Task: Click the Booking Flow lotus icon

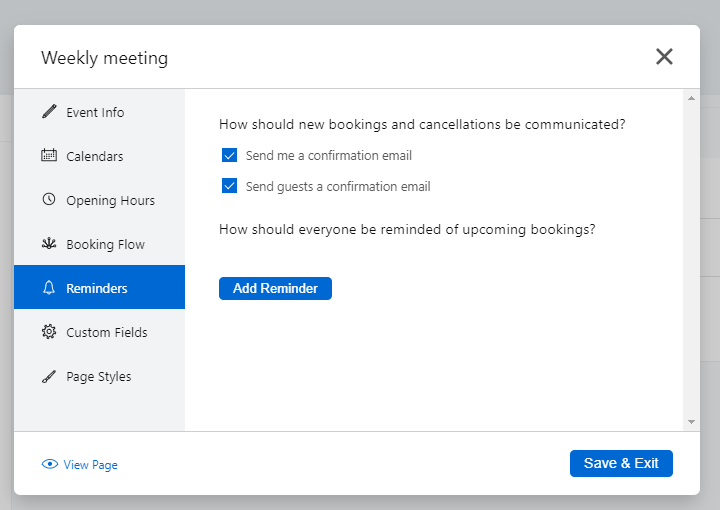Action: click(x=49, y=244)
